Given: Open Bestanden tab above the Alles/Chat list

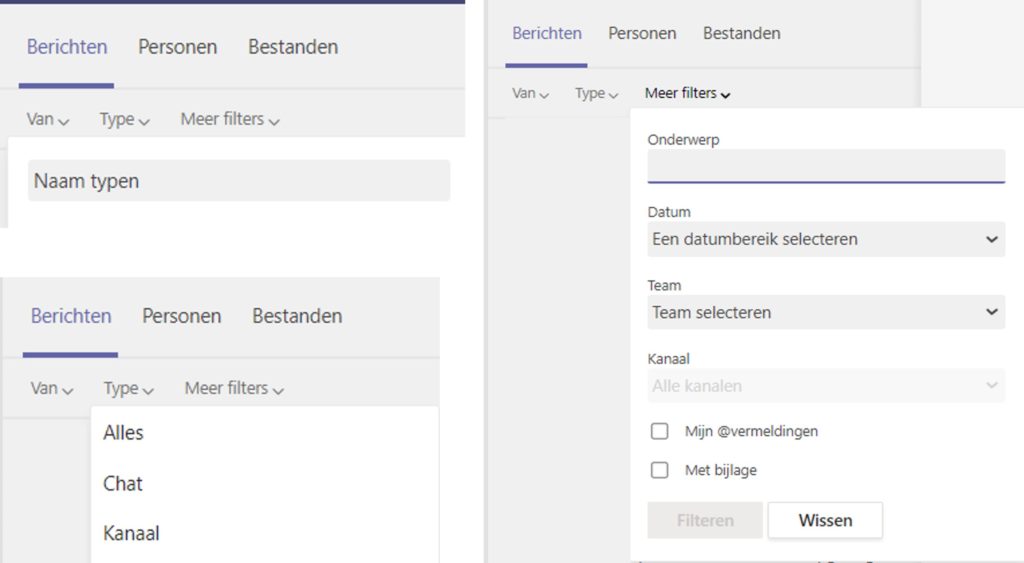Looking at the screenshot, I should coord(297,316).
